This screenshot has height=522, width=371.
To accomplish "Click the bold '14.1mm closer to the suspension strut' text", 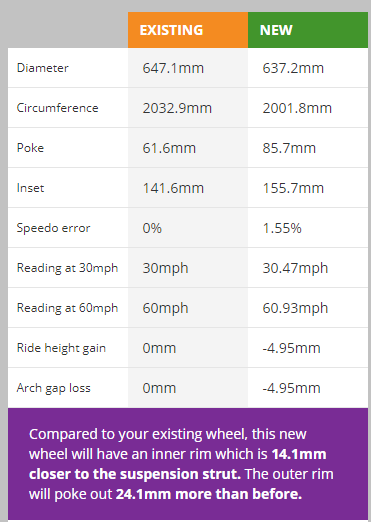I will (178, 464).
